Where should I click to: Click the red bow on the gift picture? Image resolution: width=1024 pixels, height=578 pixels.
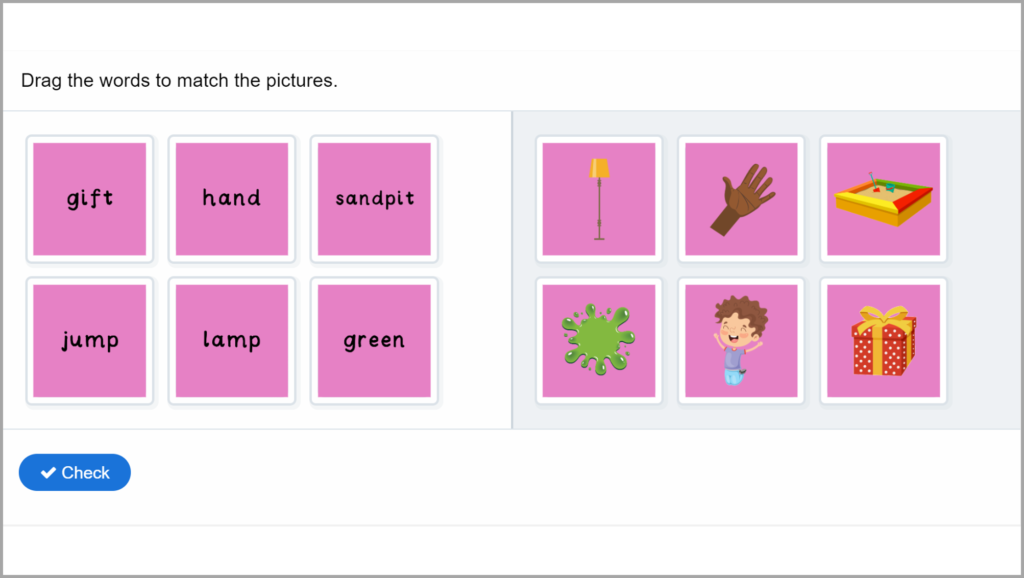click(x=883, y=318)
